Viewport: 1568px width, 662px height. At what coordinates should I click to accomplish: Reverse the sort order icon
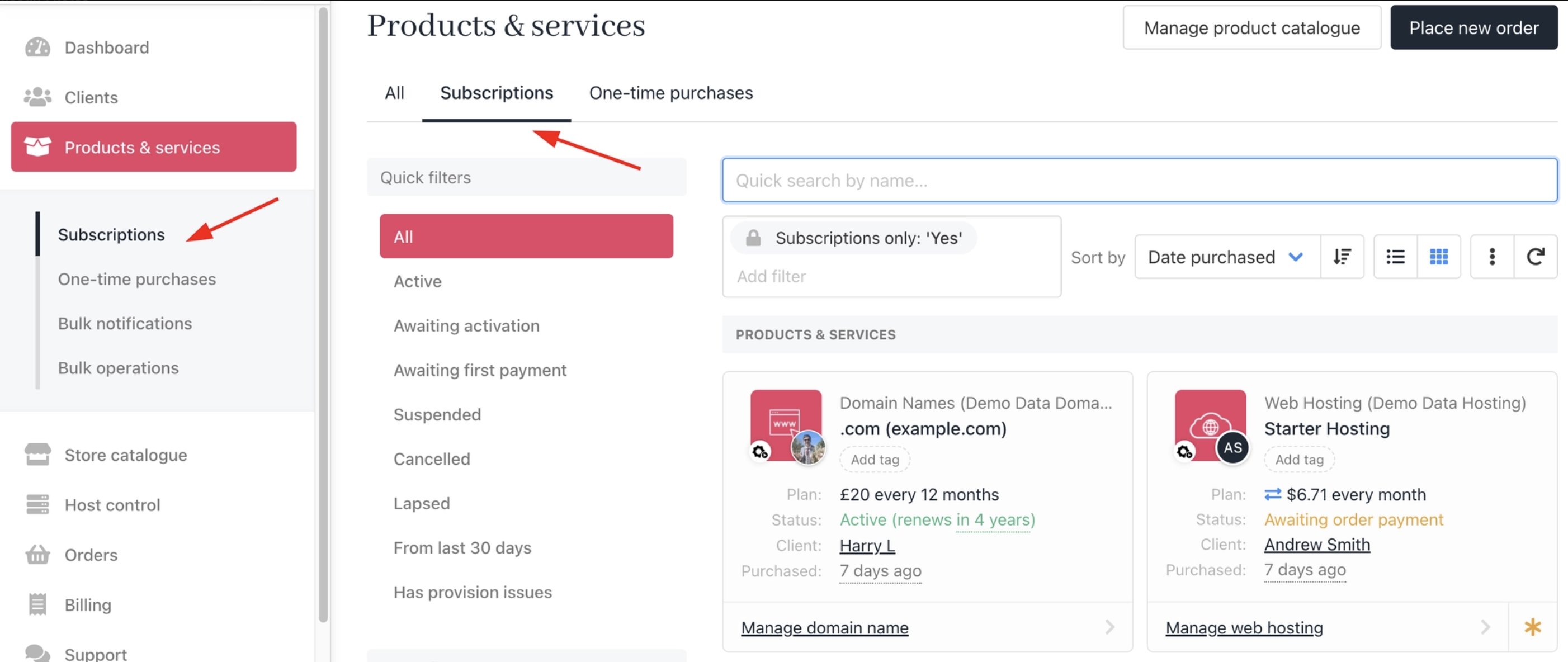point(1342,257)
